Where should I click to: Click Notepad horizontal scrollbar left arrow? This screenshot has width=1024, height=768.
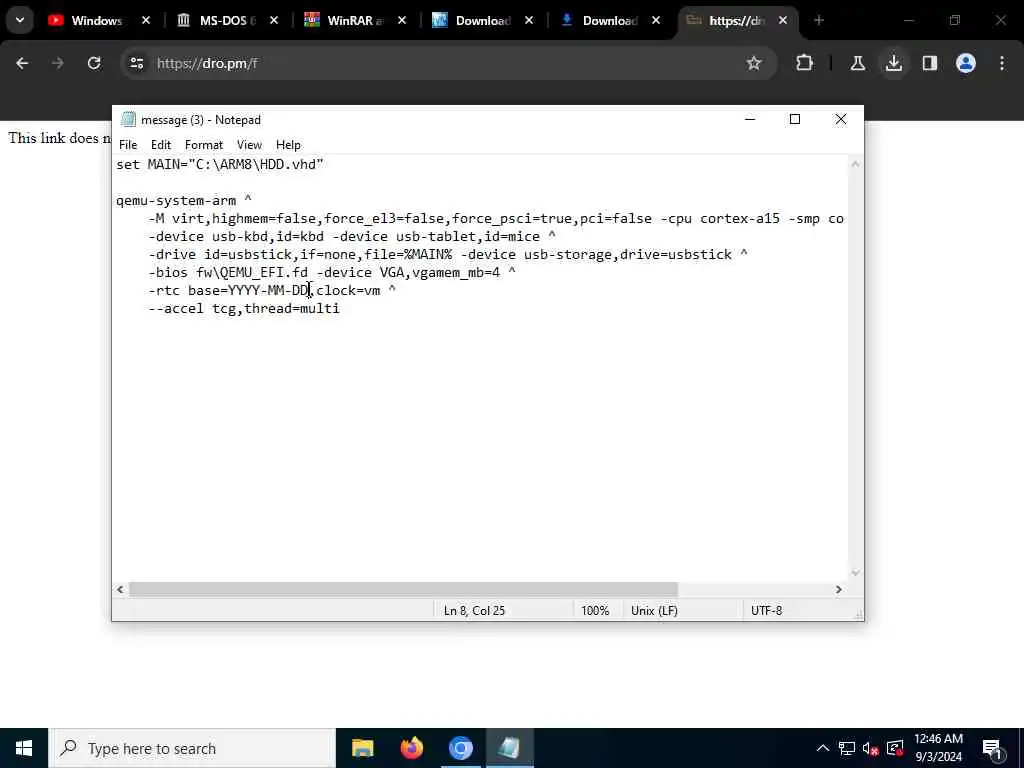[x=120, y=590]
